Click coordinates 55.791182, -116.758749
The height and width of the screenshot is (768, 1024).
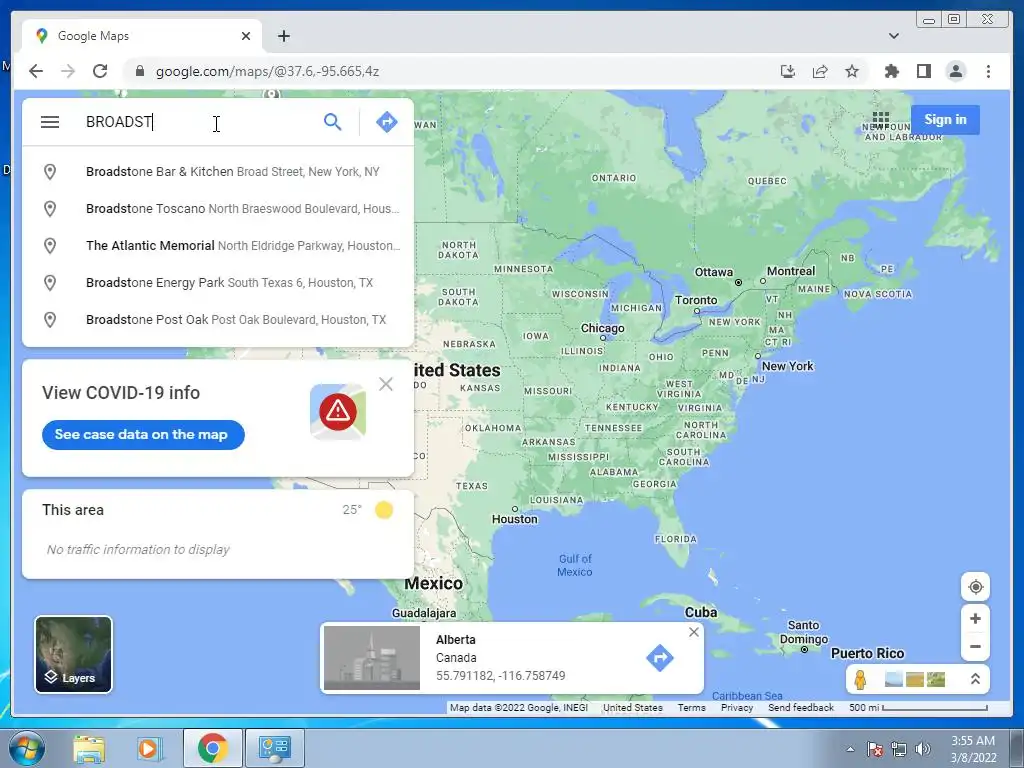tap(501, 676)
